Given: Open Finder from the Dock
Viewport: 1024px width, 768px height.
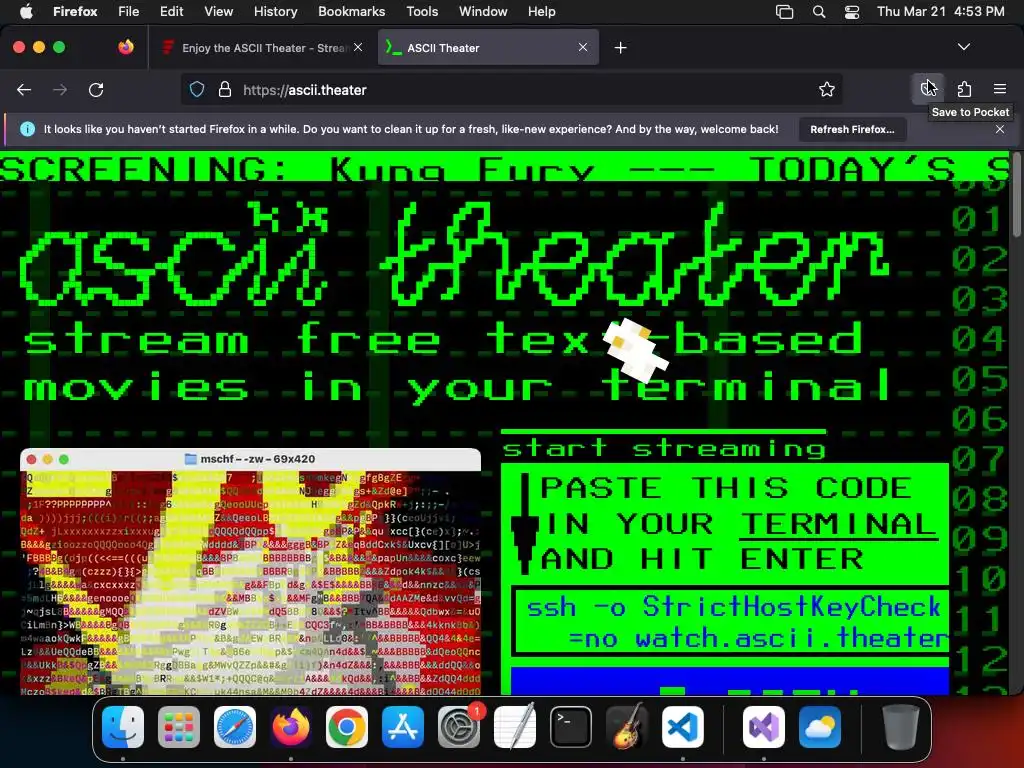Looking at the screenshot, I should [123, 727].
